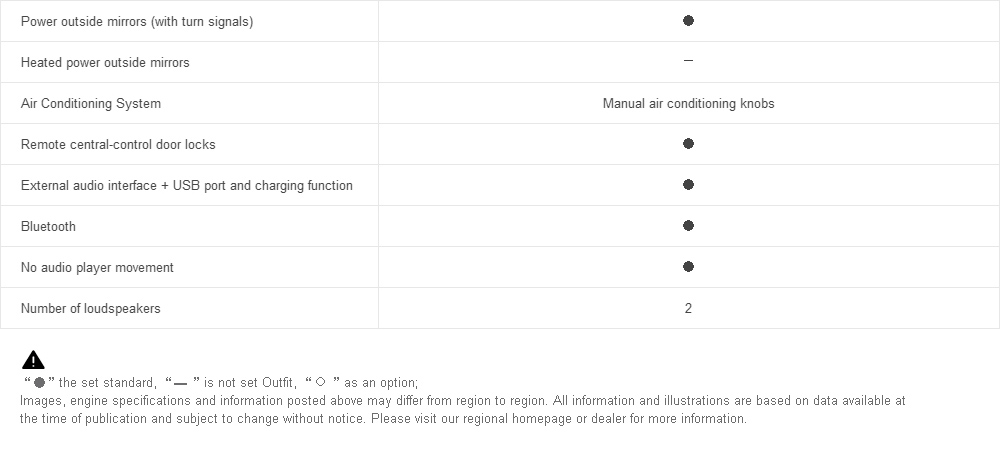
Task: Click the loudspeakers value 2
Action: tap(688, 308)
